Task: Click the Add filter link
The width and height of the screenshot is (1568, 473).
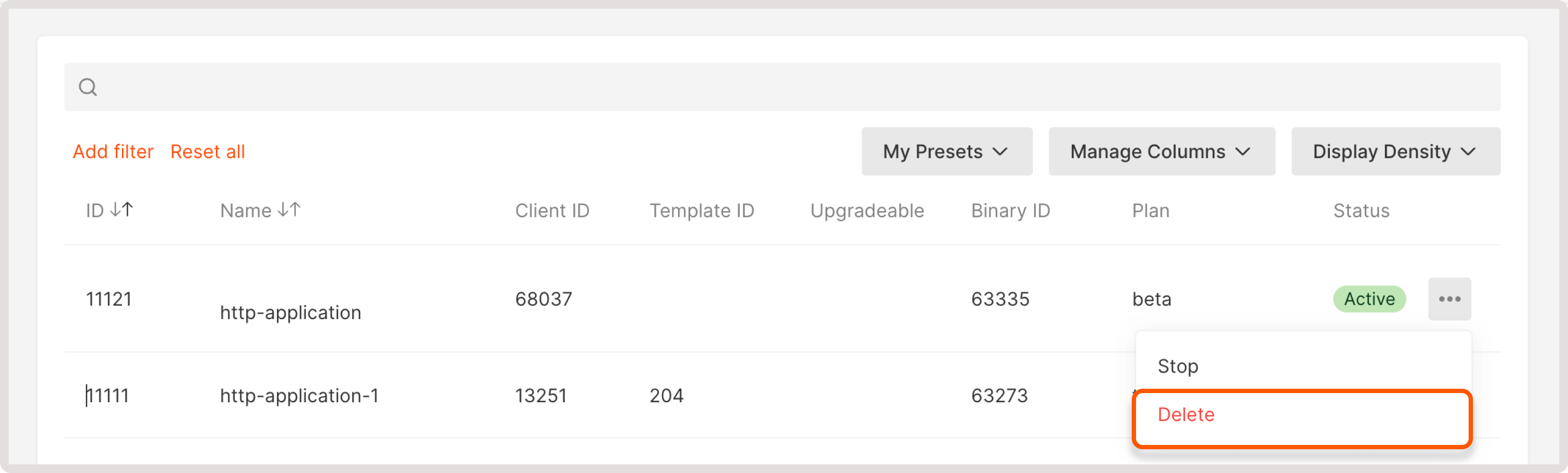Action: coord(113,152)
